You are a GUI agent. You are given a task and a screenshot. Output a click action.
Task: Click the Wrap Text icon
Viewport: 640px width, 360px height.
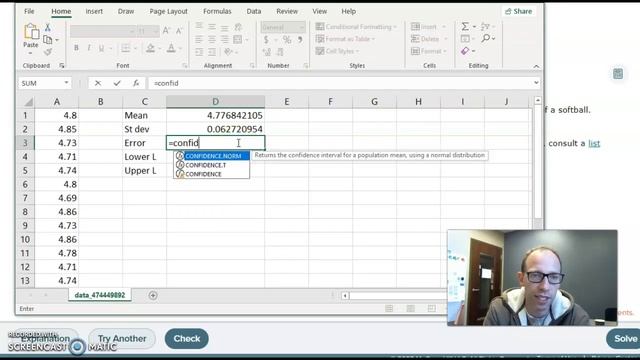pyautogui.click(x=238, y=27)
